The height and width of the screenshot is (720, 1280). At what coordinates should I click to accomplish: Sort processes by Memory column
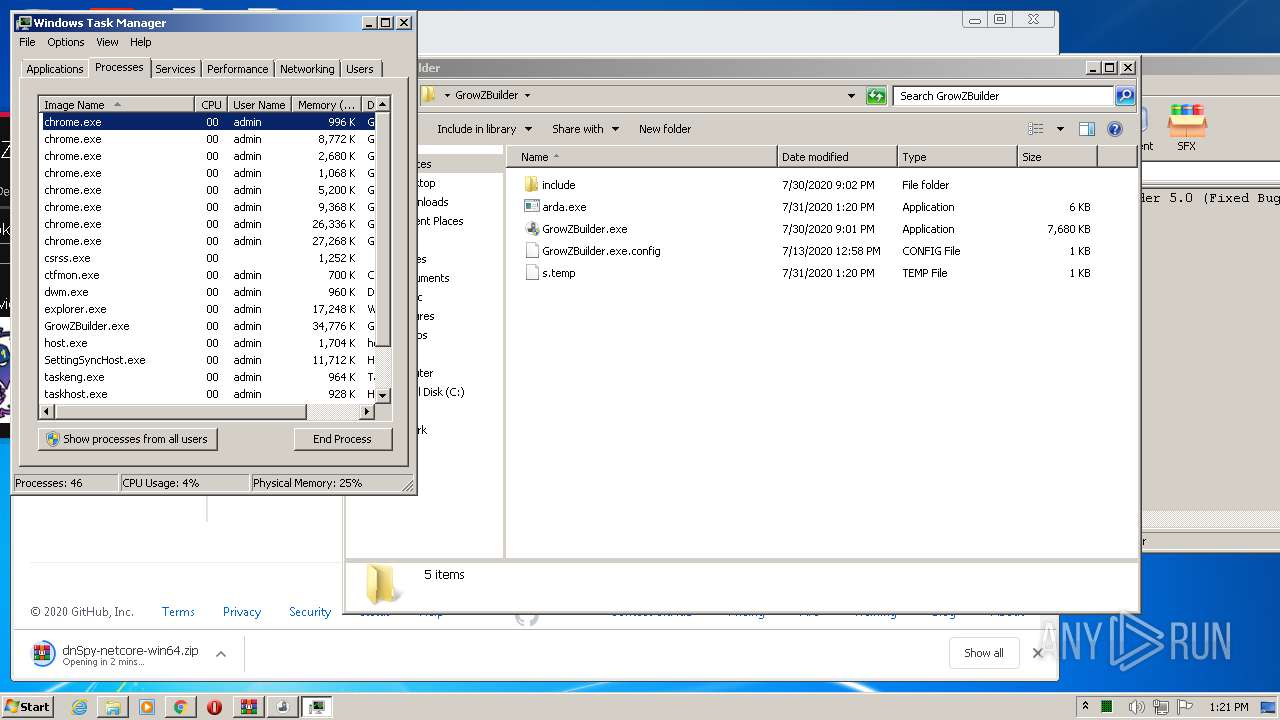(327, 105)
